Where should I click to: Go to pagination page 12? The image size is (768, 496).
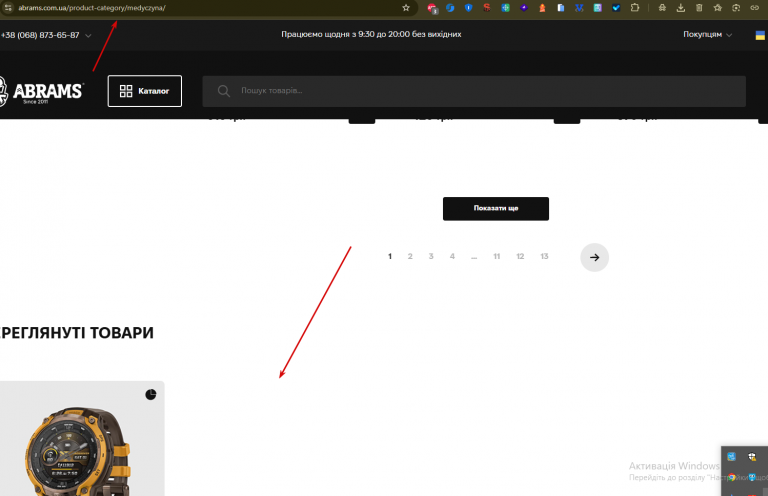[520, 257]
